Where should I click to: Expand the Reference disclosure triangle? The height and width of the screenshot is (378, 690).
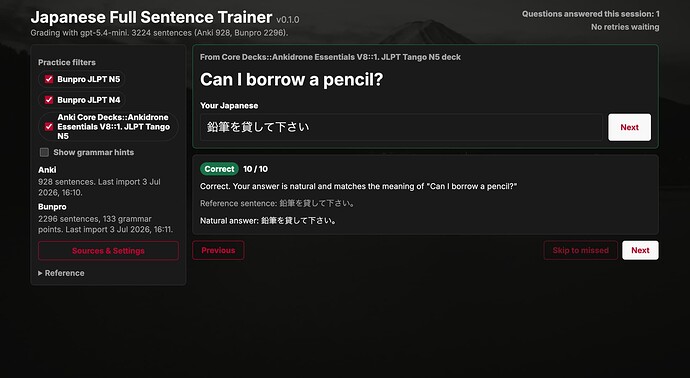(40, 273)
